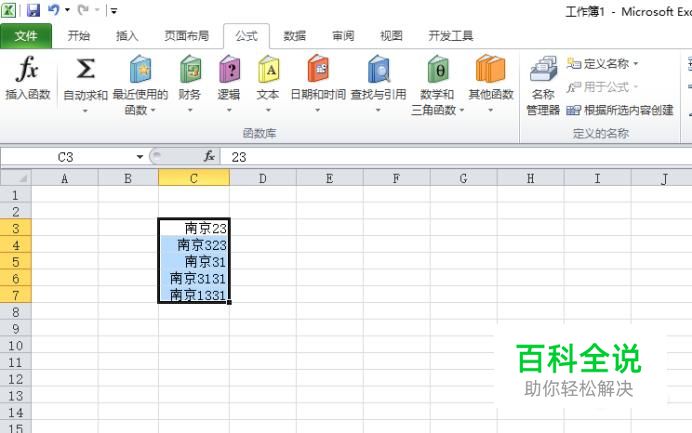Select cell containing 南京3131

(194, 278)
